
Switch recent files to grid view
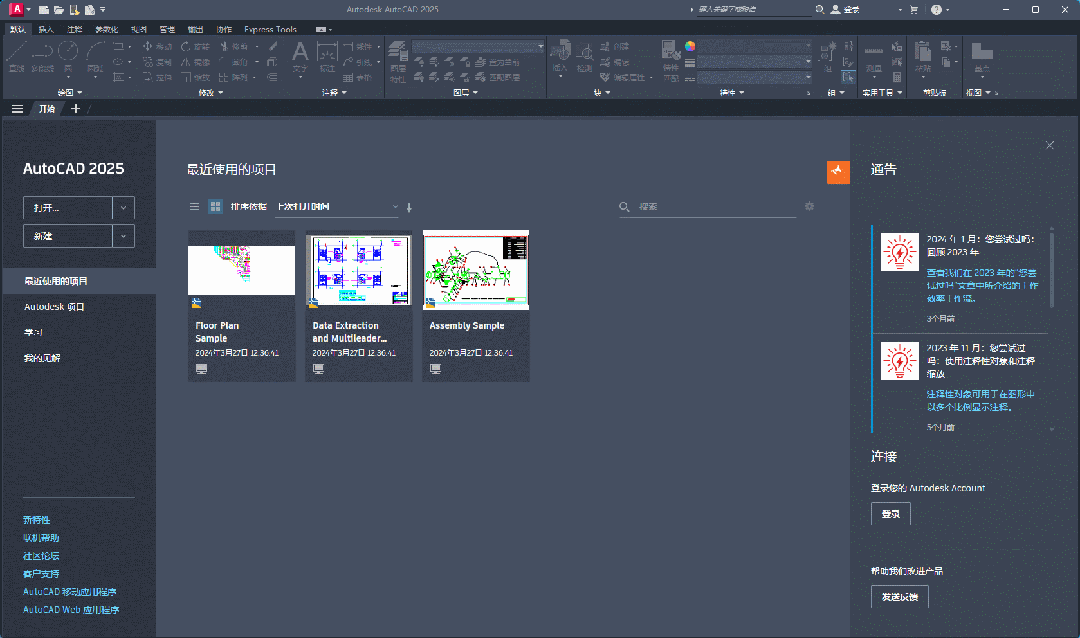click(215, 207)
